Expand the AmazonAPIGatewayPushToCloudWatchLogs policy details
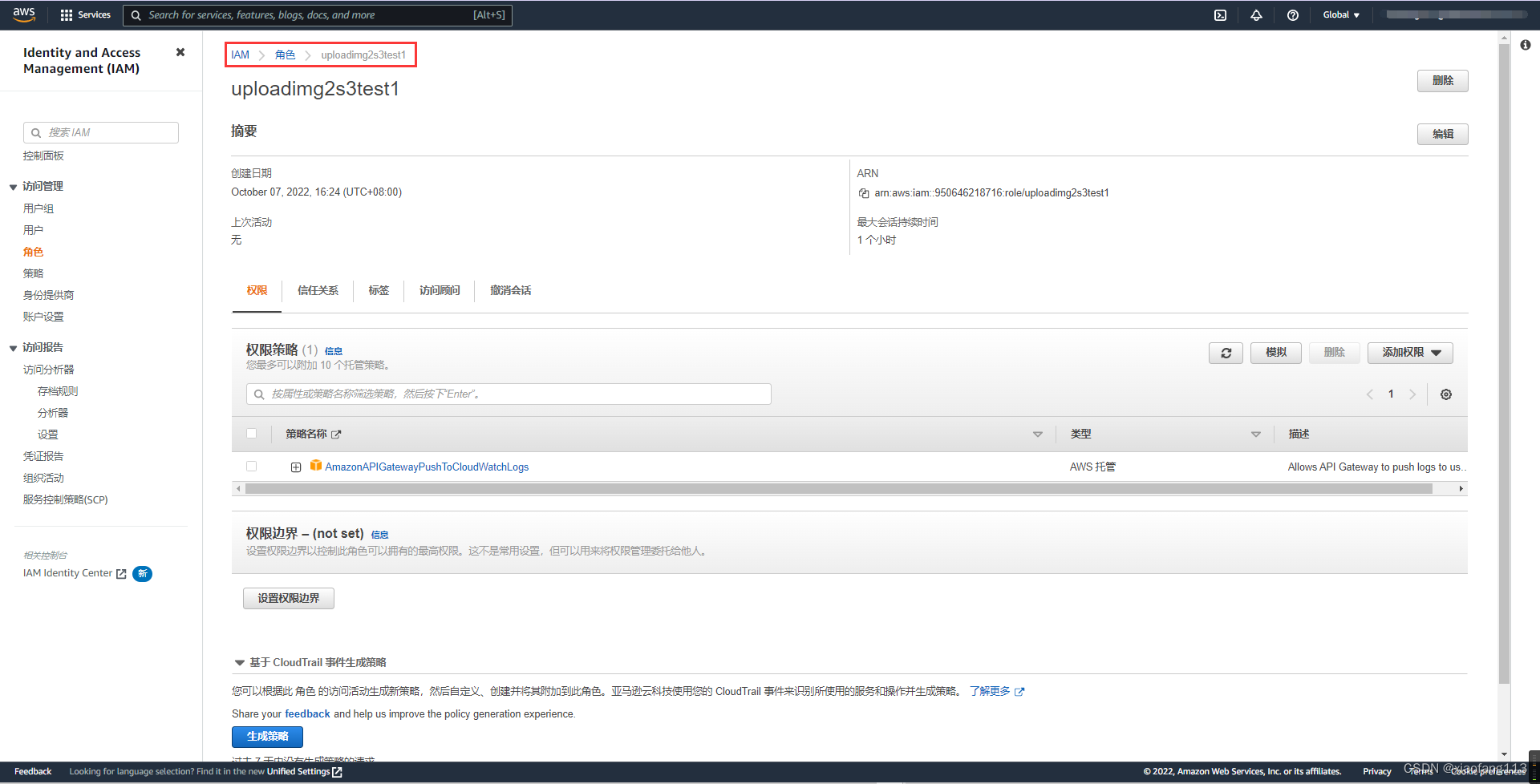The image size is (1540, 784). (296, 467)
